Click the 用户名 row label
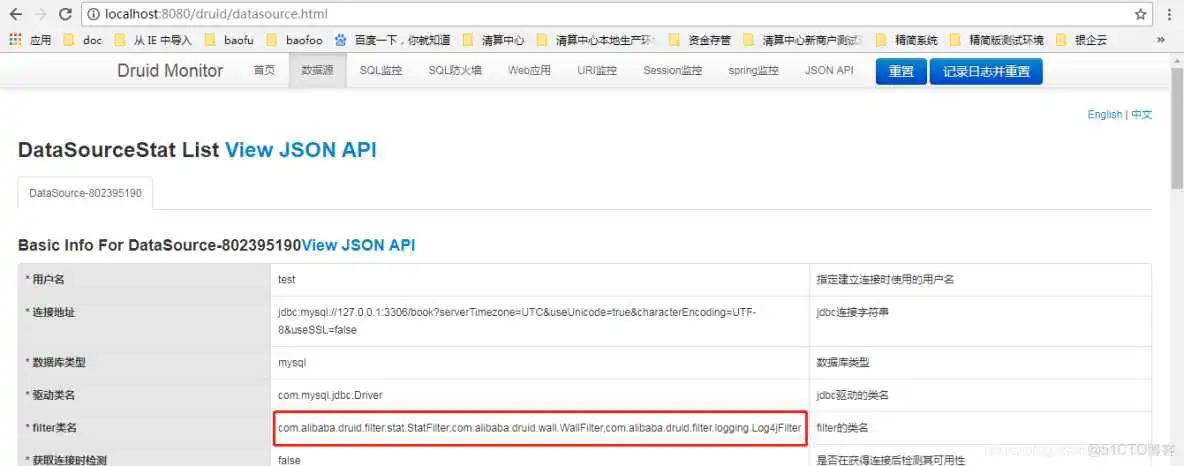 [45, 279]
